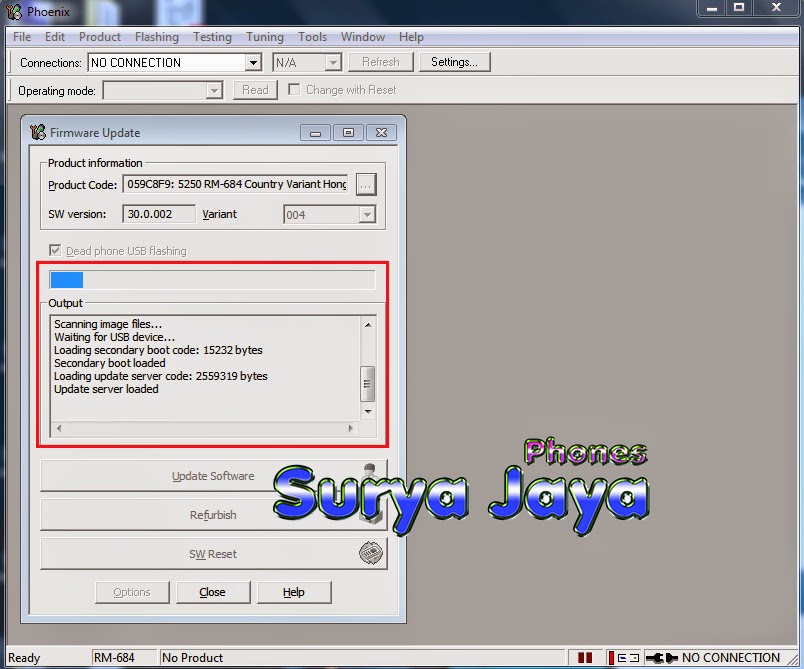The width and height of the screenshot is (804, 669).
Task: Toggle Dead phone USB flashing checkbox
Action: pyautogui.click(x=55, y=250)
